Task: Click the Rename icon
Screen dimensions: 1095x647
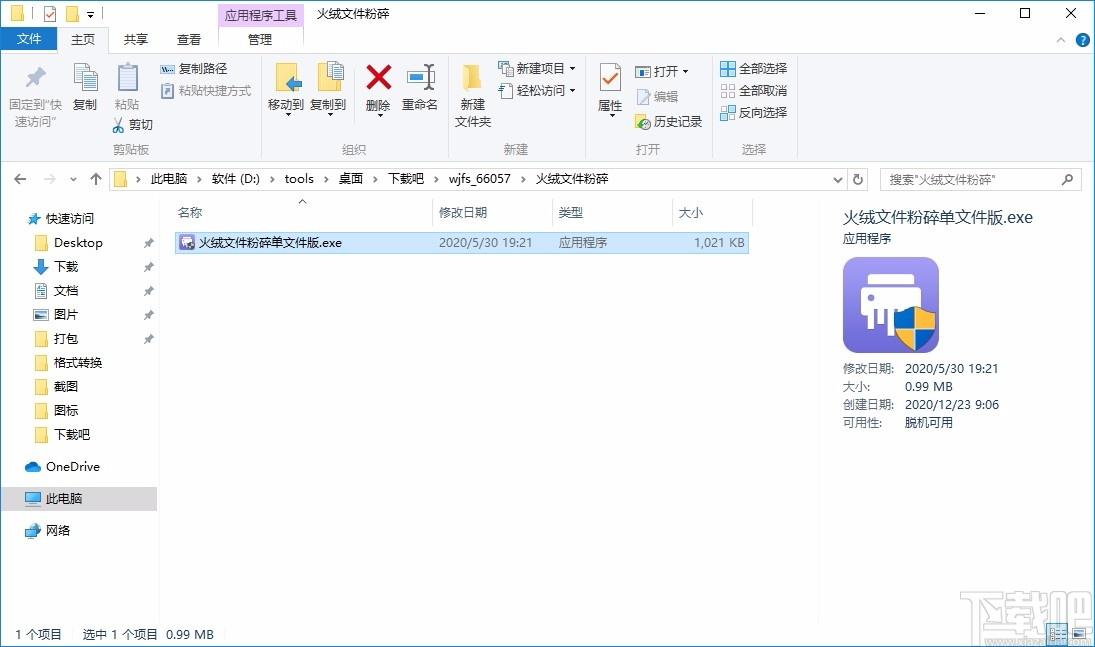Action: coord(420,77)
